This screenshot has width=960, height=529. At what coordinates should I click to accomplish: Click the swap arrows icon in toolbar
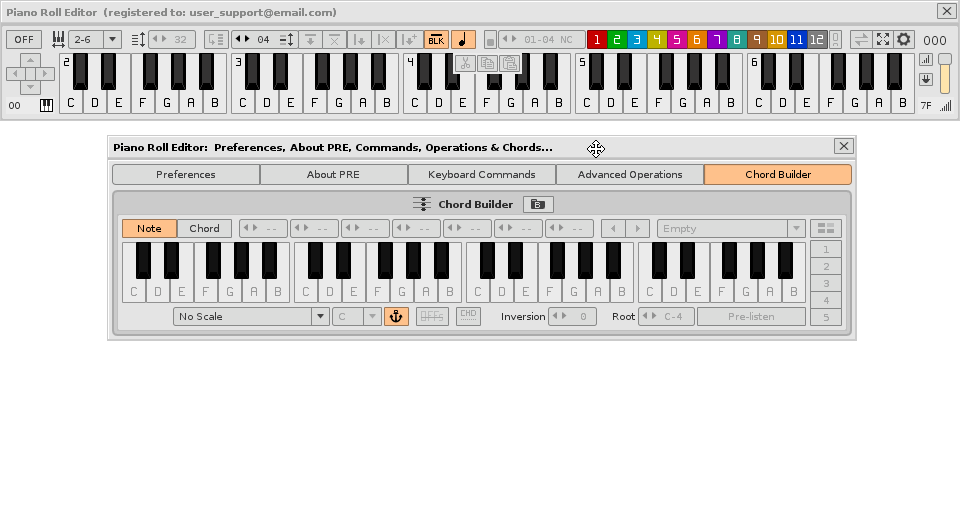[861, 40]
